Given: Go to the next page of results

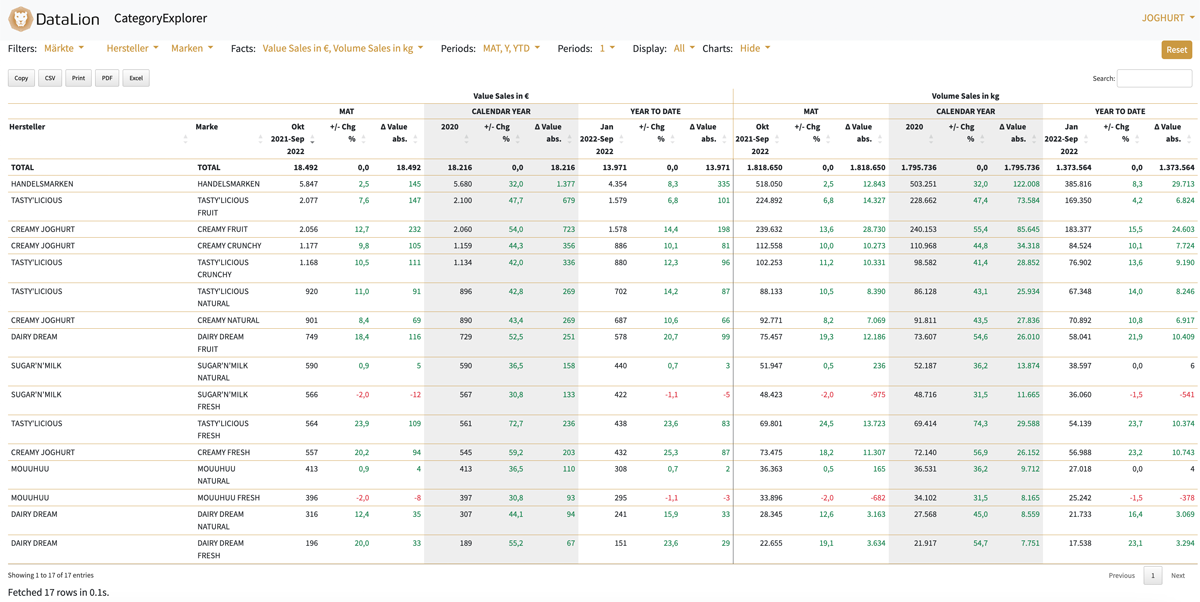Looking at the screenshot, I should click(1179, 575).
